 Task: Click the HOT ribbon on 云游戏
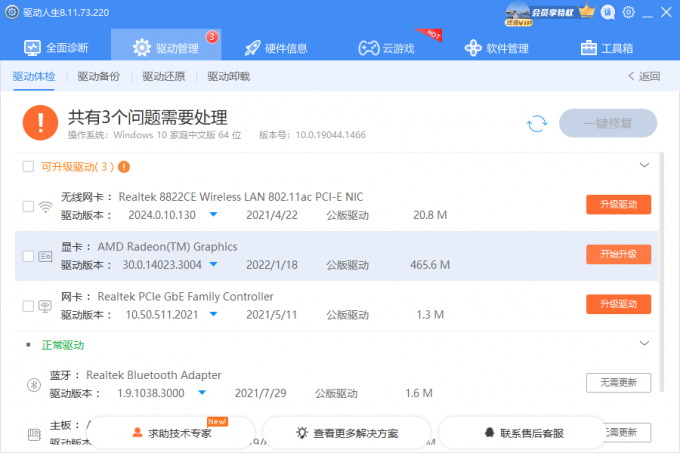tap(430, 35)
